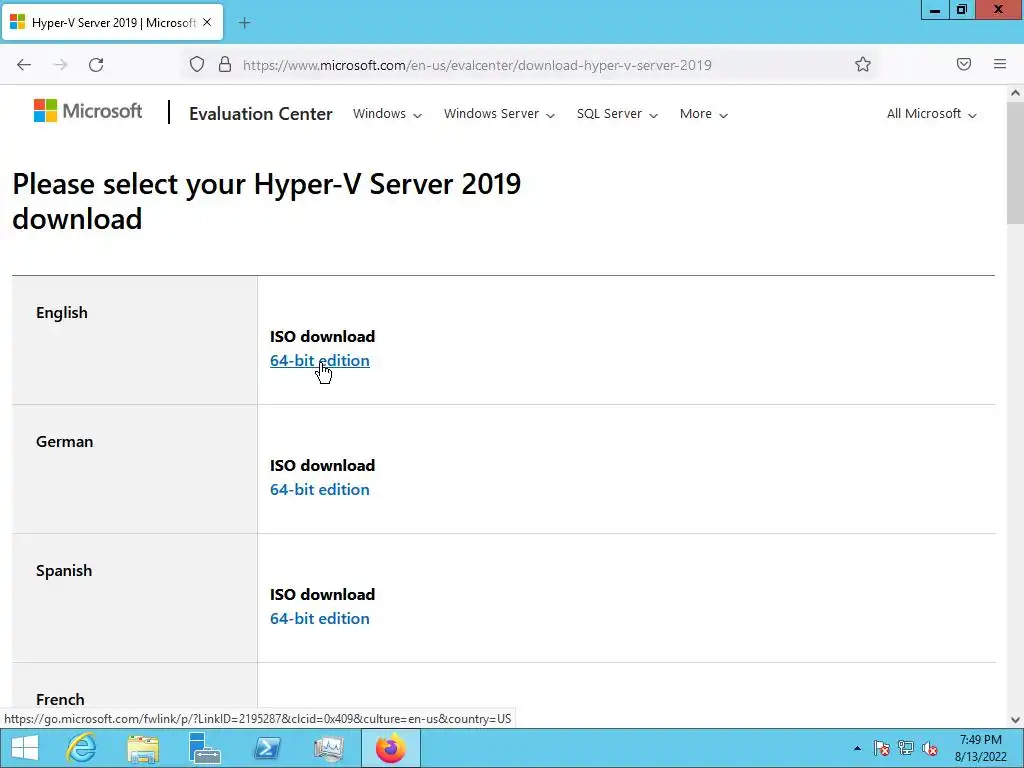Open the Firefox hamburger menu
The height and width of the screenshot is (768, 1024).
tap(1000, 64)
